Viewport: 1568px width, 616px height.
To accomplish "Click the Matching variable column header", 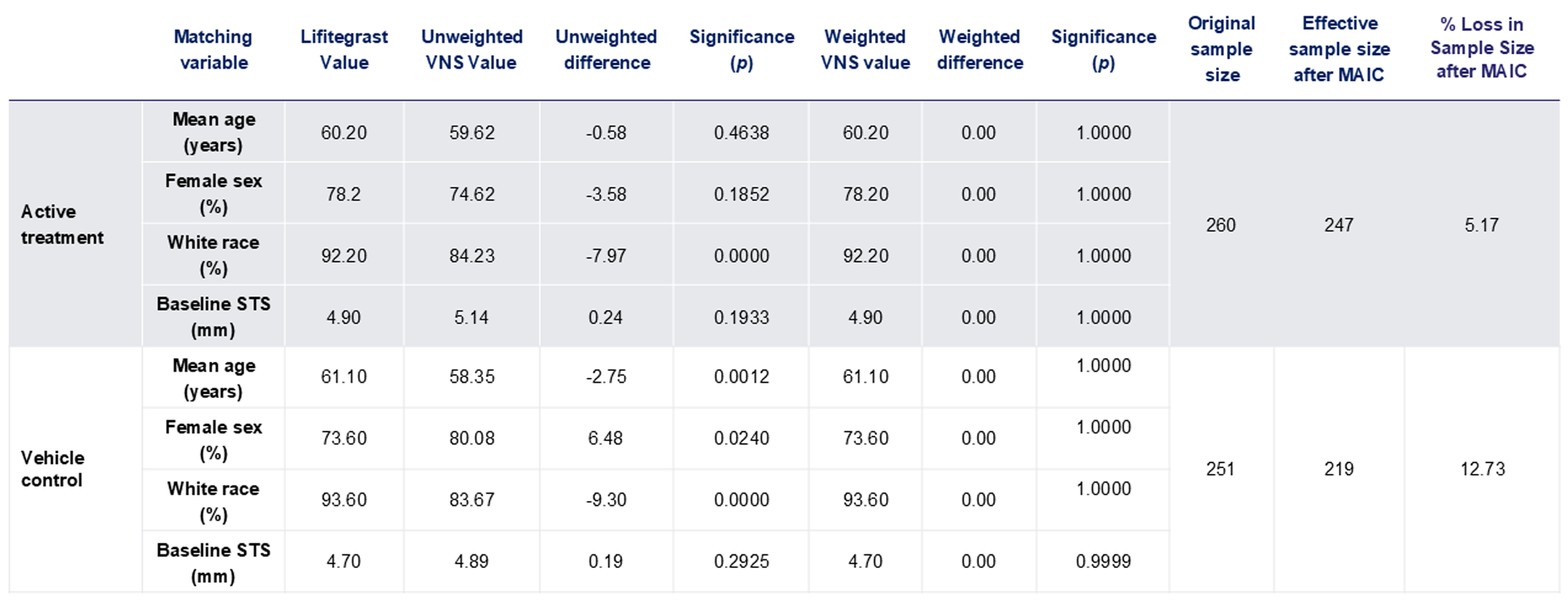I will click(x=213, y=50).
